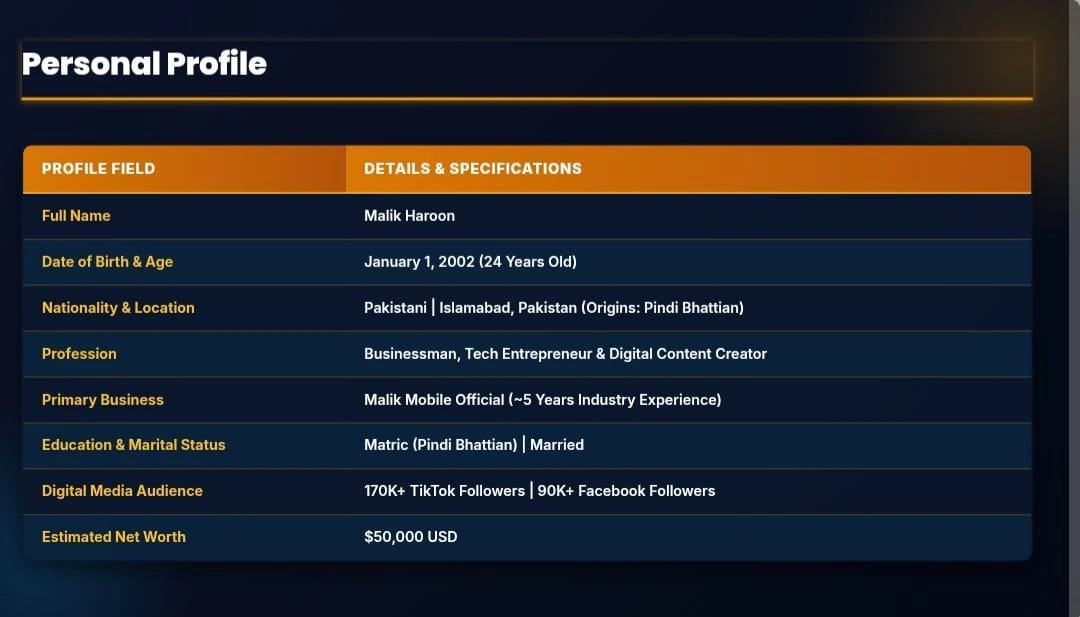Select the PROFILE FIELD column header
Image resolution: width=1080 pixels, height=617 pixels.
(98, 169)
